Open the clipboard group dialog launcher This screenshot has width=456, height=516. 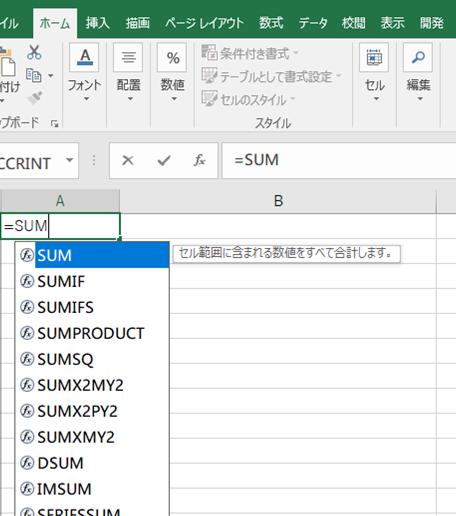point(54,124)
